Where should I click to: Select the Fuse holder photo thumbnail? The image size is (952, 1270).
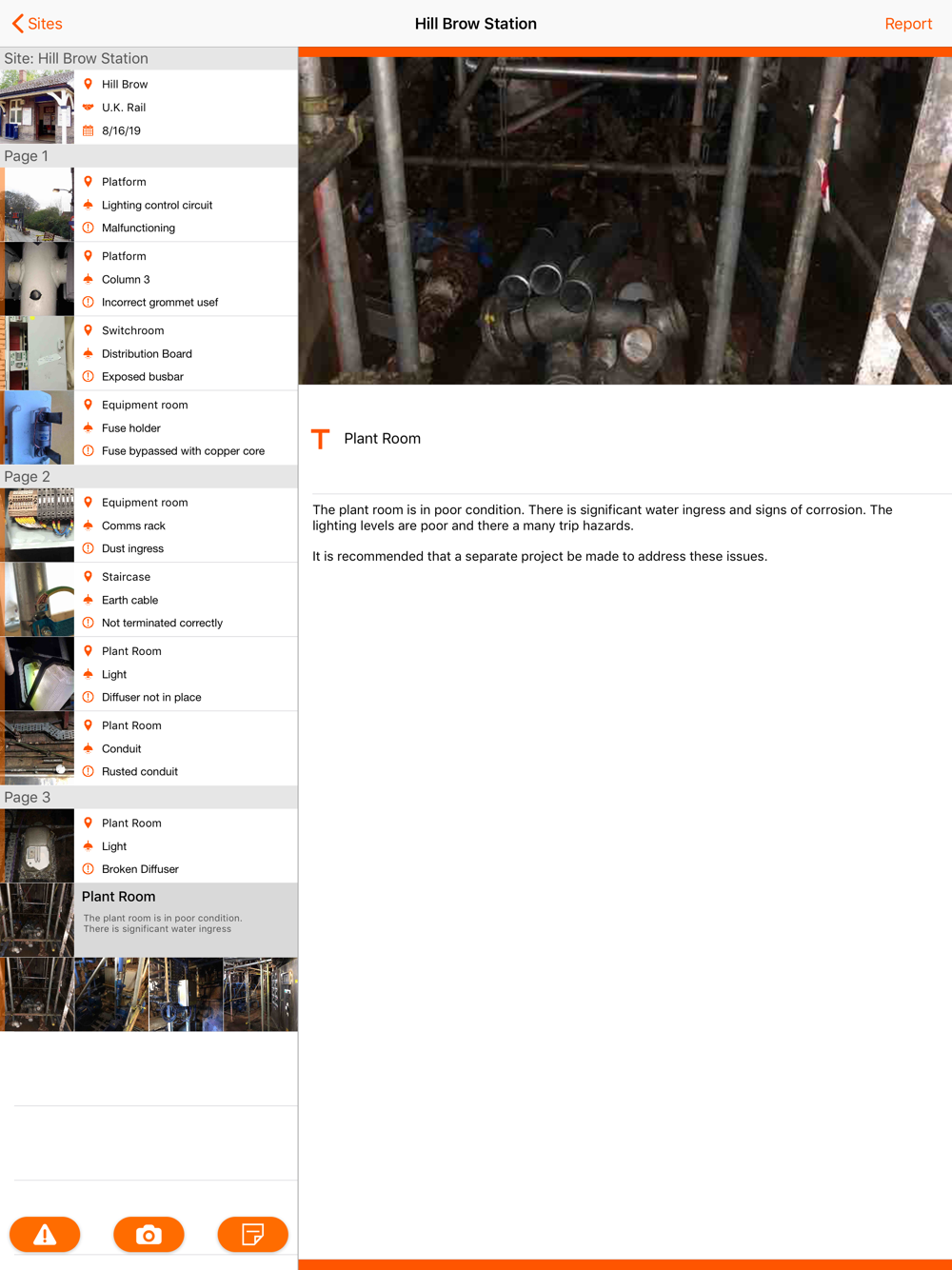pyautogui.click(x=37, y=427)
